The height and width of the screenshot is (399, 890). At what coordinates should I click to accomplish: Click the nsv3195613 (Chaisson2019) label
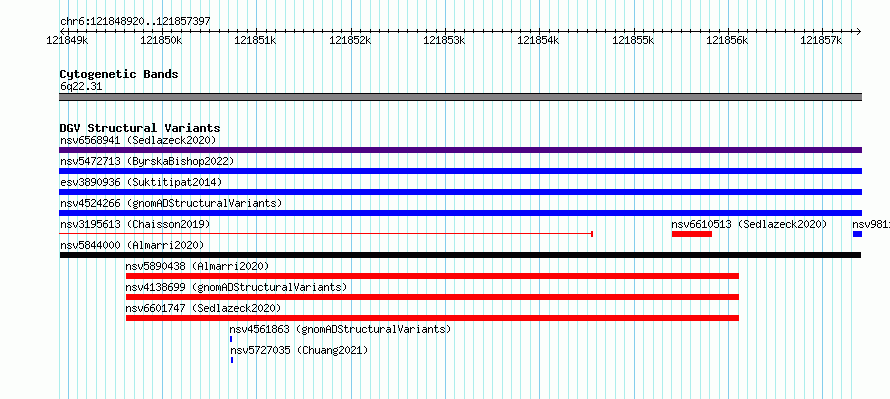pos(135,224)
